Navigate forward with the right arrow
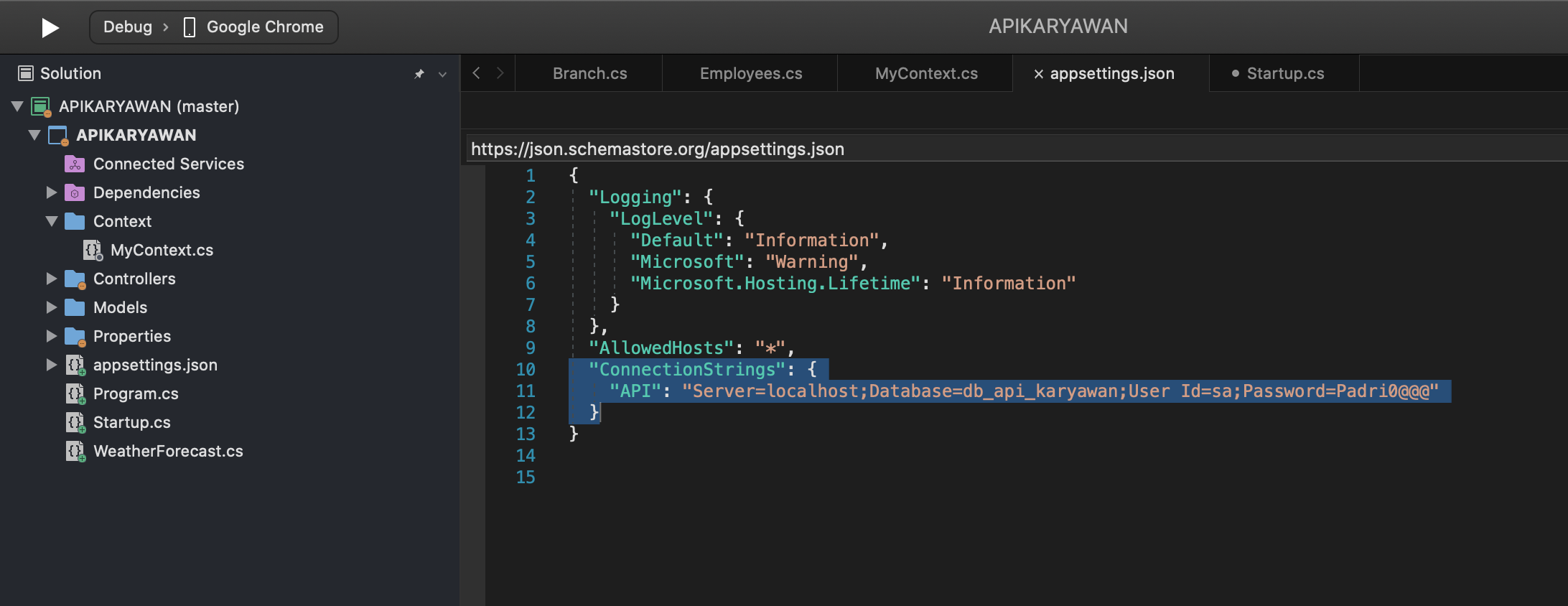 click(x=500, y=73)
